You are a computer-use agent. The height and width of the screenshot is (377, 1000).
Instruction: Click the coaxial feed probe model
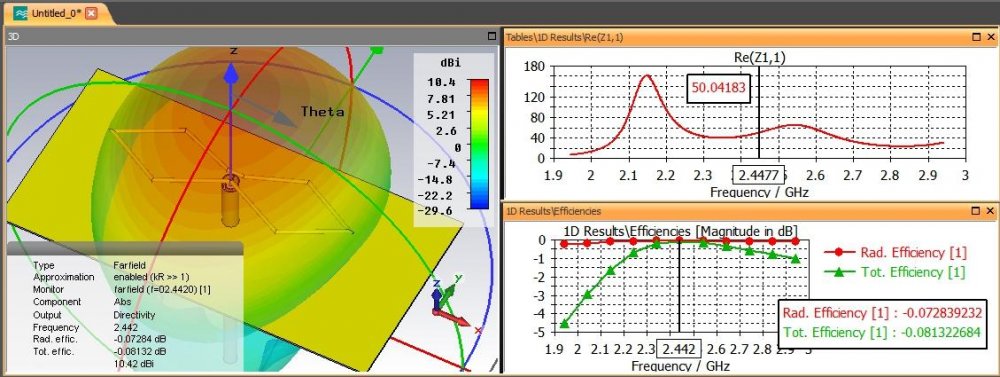pos(230,200)
